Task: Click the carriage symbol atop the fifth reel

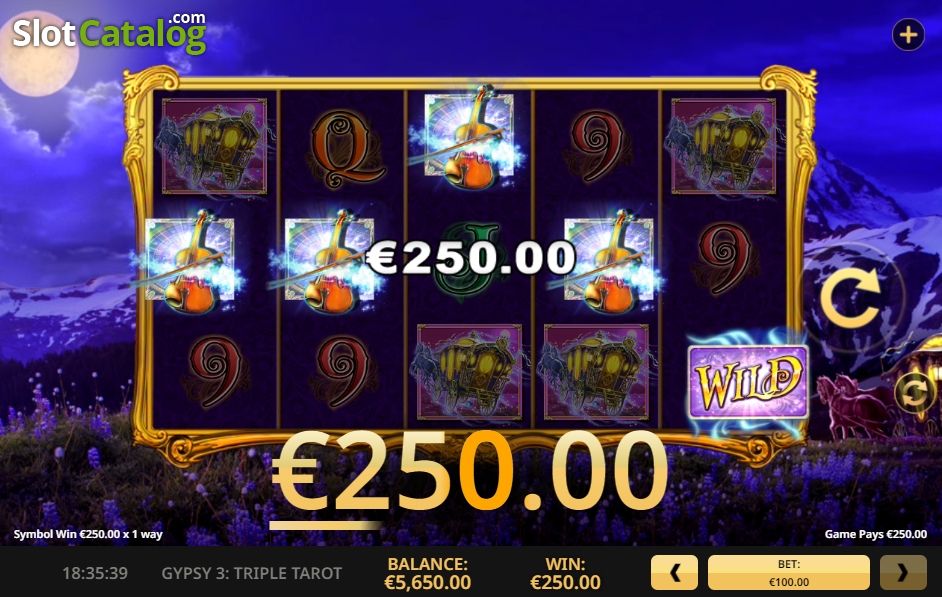Action: [723, 146]
